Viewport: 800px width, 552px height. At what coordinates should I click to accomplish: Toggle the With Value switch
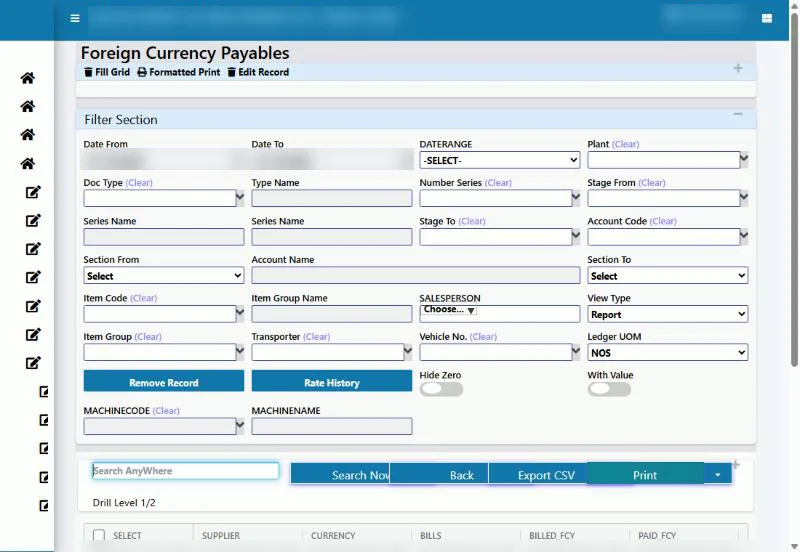coord(609,389)
